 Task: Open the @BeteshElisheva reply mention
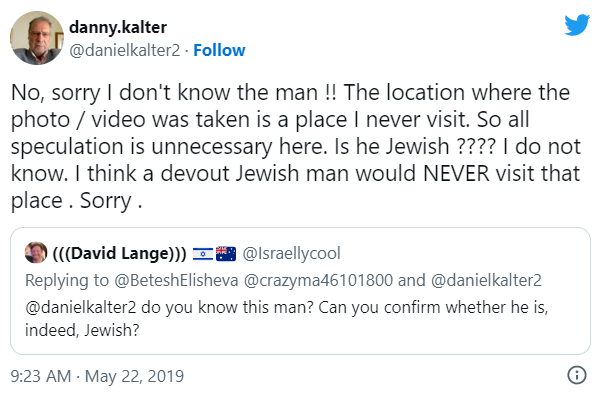(176, 280)
